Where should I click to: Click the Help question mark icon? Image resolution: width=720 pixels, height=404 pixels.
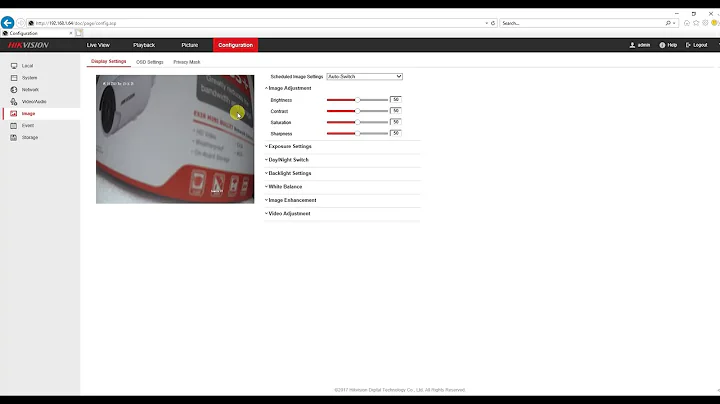pyautogui.click(x=662, y=45)
